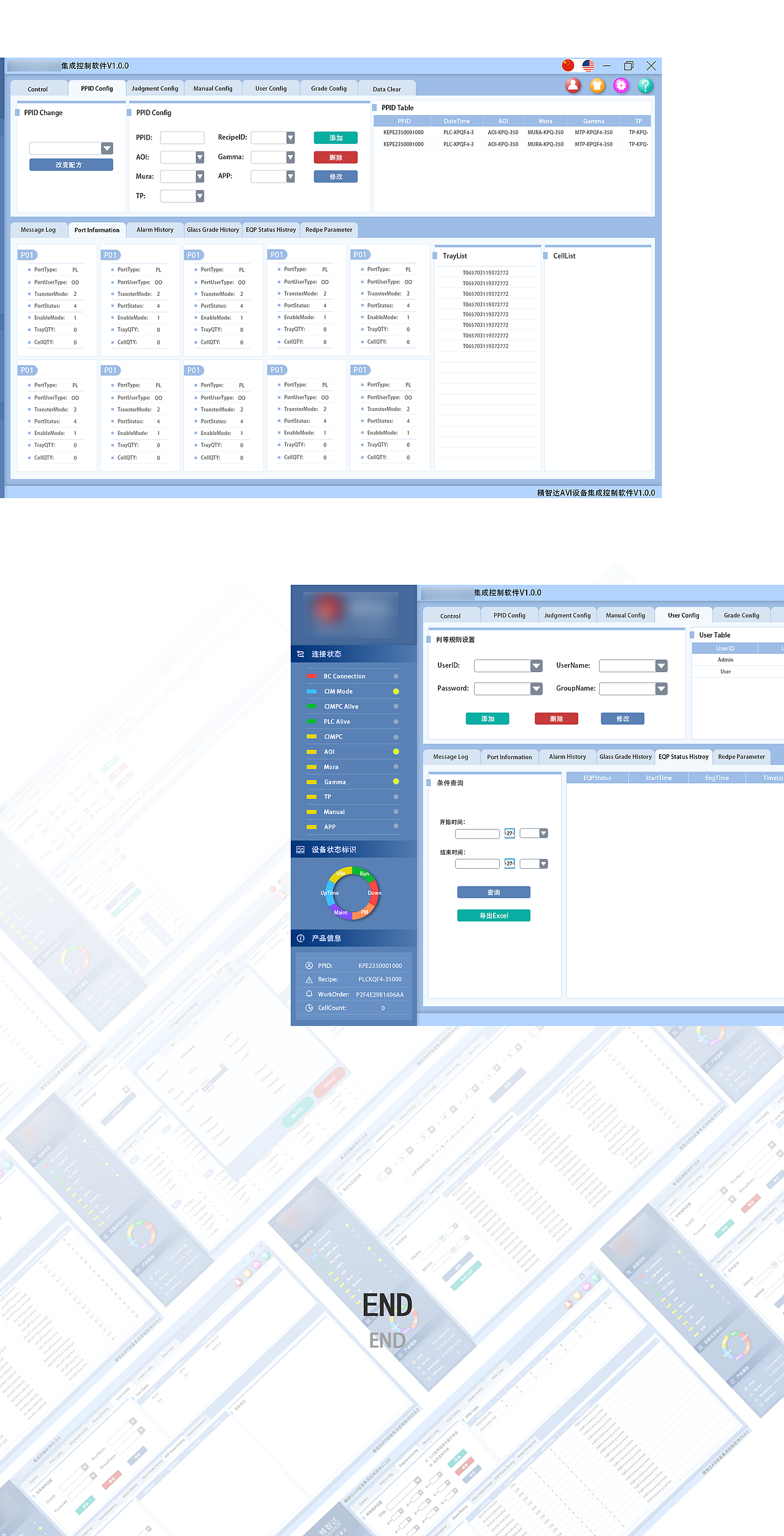The image size is (784, 1536).
Task: Open the calendar icon for 结束时间
Action: [510, 863]
